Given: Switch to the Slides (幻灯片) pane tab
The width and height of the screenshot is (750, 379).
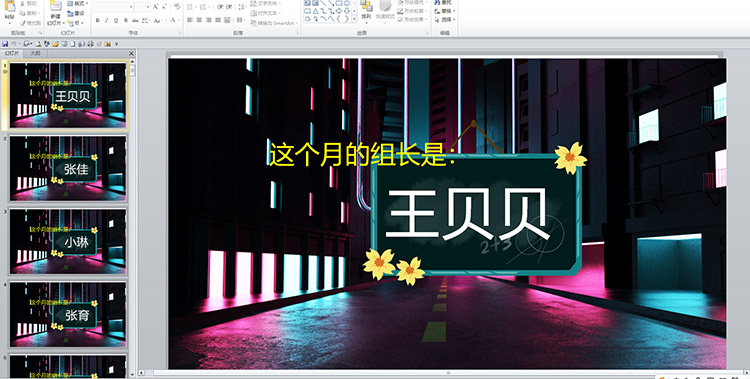Looking at the screenshot, I should pos(11,54).
